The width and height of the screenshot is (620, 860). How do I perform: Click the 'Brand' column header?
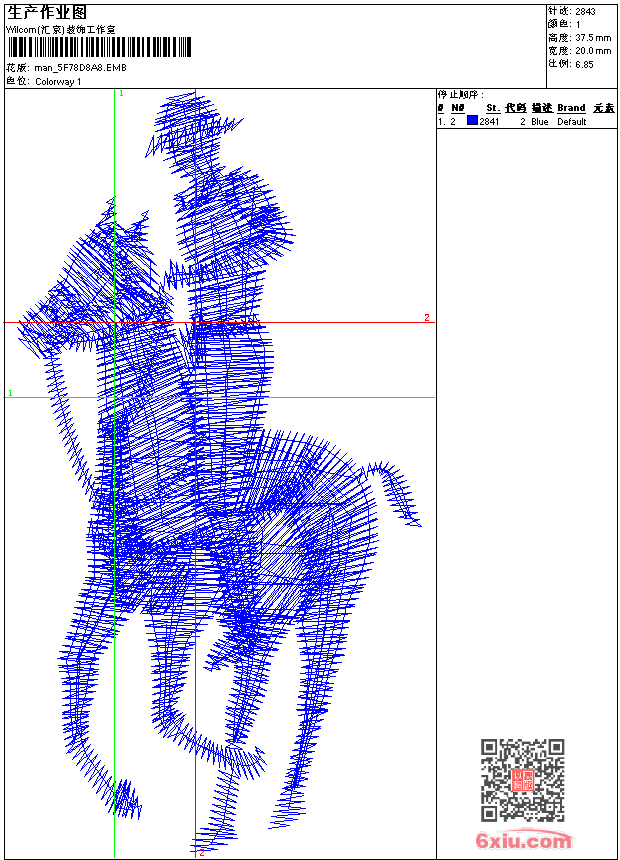pyautogui.click(x=571, y=108)
